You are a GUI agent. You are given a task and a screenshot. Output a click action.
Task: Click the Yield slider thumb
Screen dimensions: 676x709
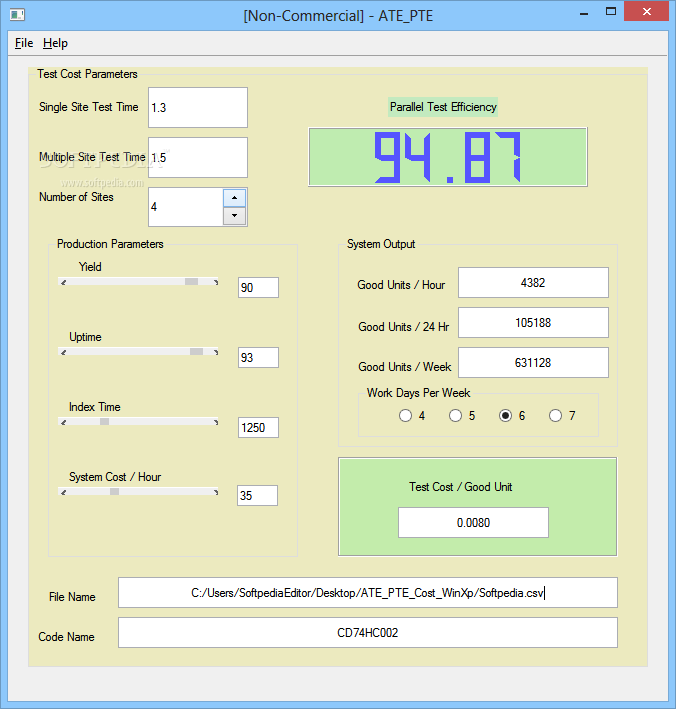[x=191, y=282]
